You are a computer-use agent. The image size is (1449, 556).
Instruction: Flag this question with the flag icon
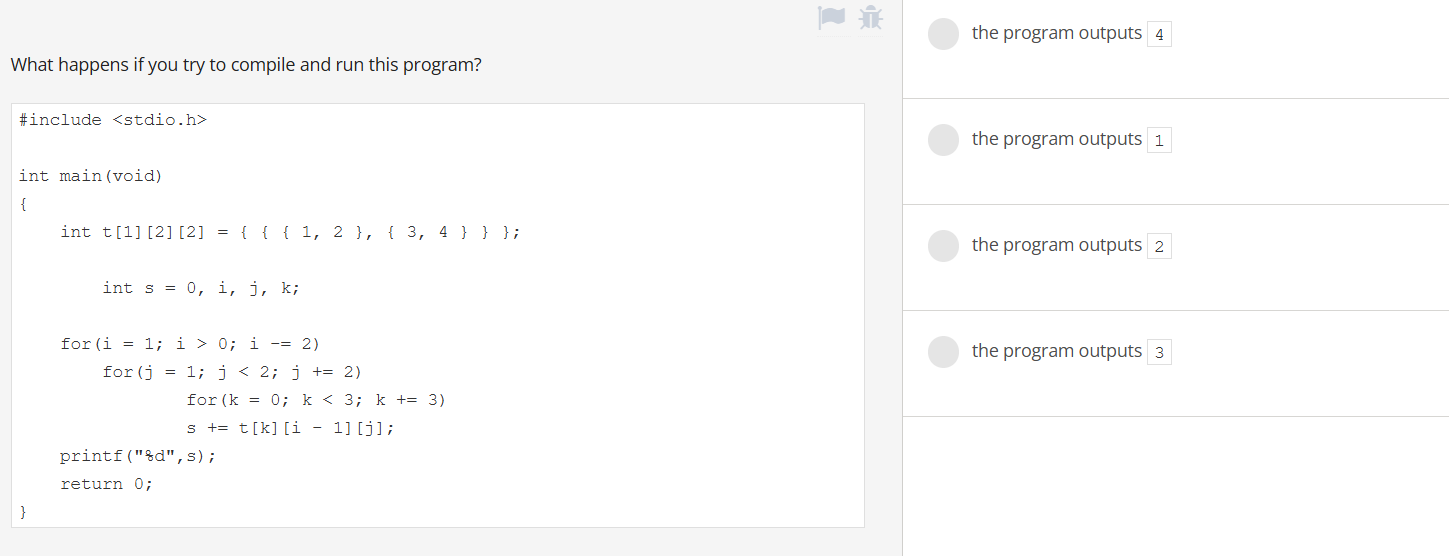click(832, 17)
